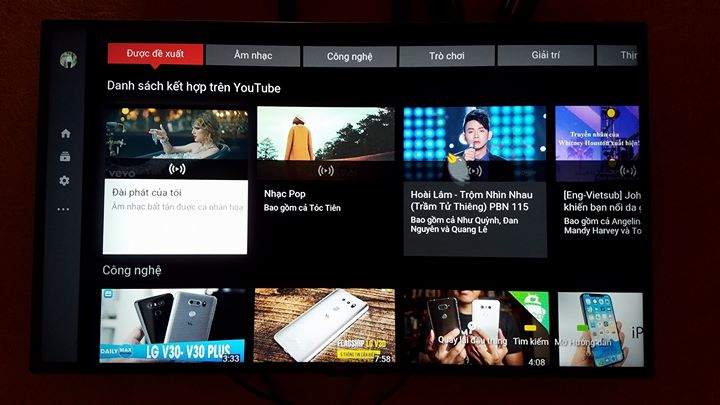The height and width of the screenshot is (405, 720).
Task: Open the account avatar in the sidebar
Action: pos(68,60)
